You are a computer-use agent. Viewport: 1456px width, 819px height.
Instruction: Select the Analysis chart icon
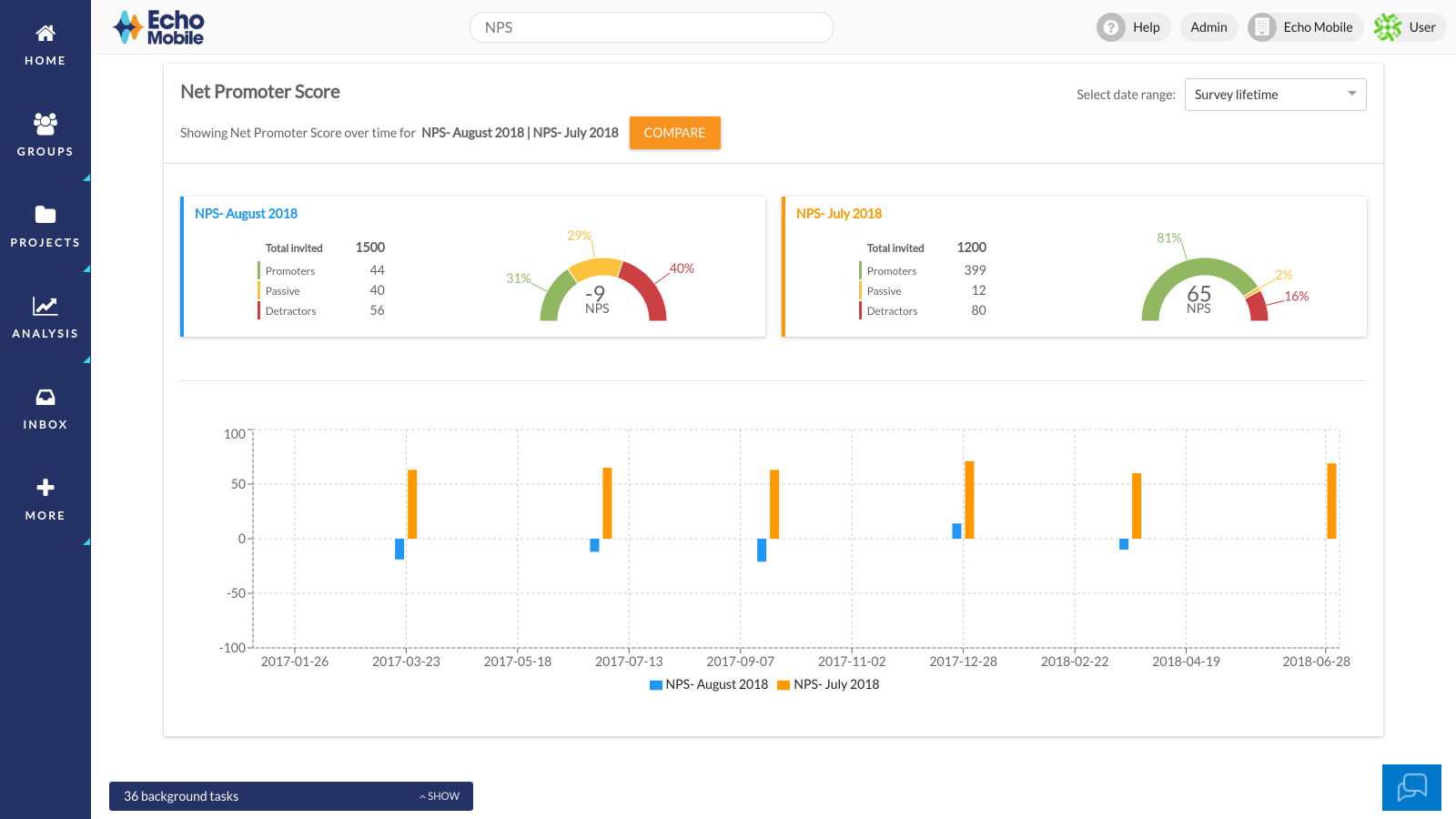pos(45,307)
